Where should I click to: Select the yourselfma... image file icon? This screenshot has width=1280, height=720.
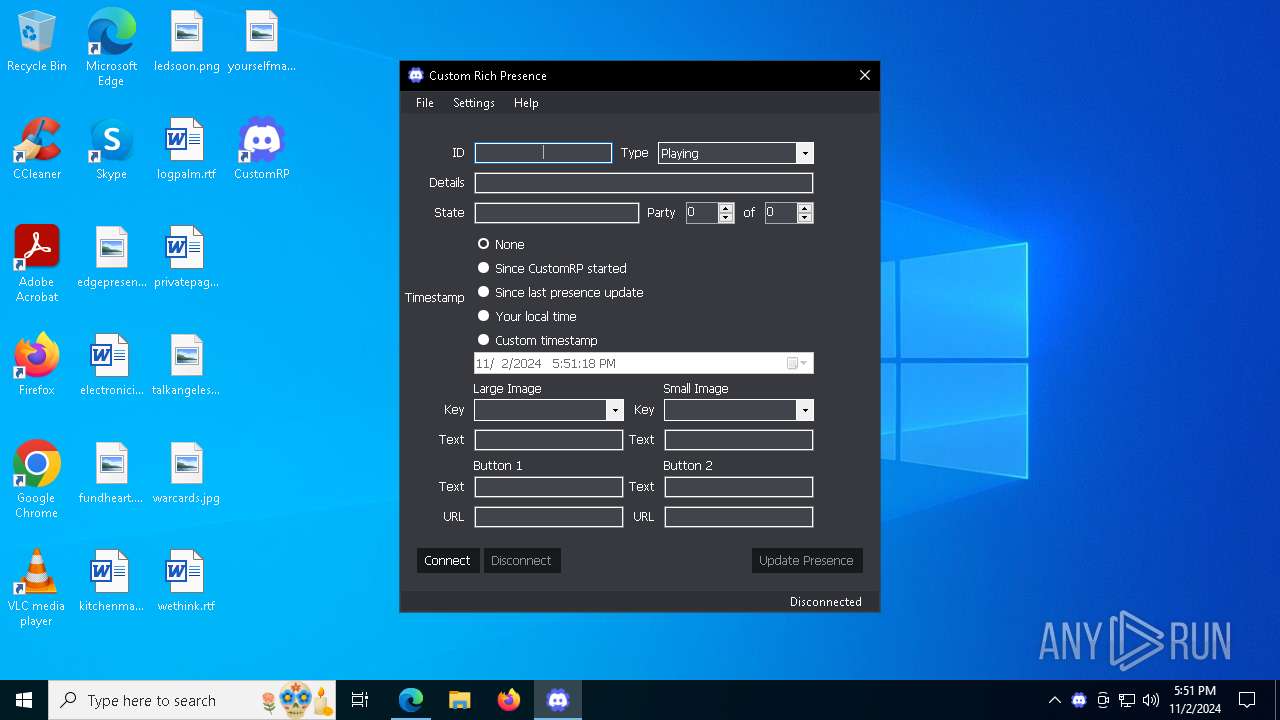tap(262, 42)
